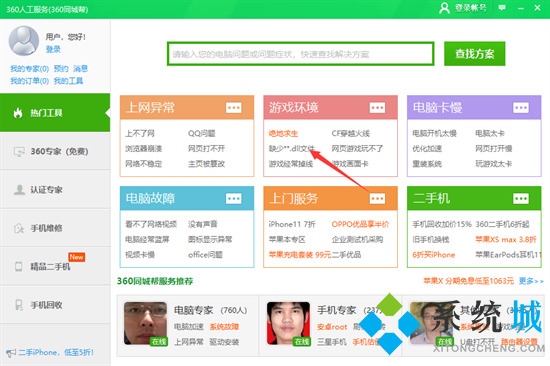Select 电脑经常蓝屏 entry

click(147, 239)
